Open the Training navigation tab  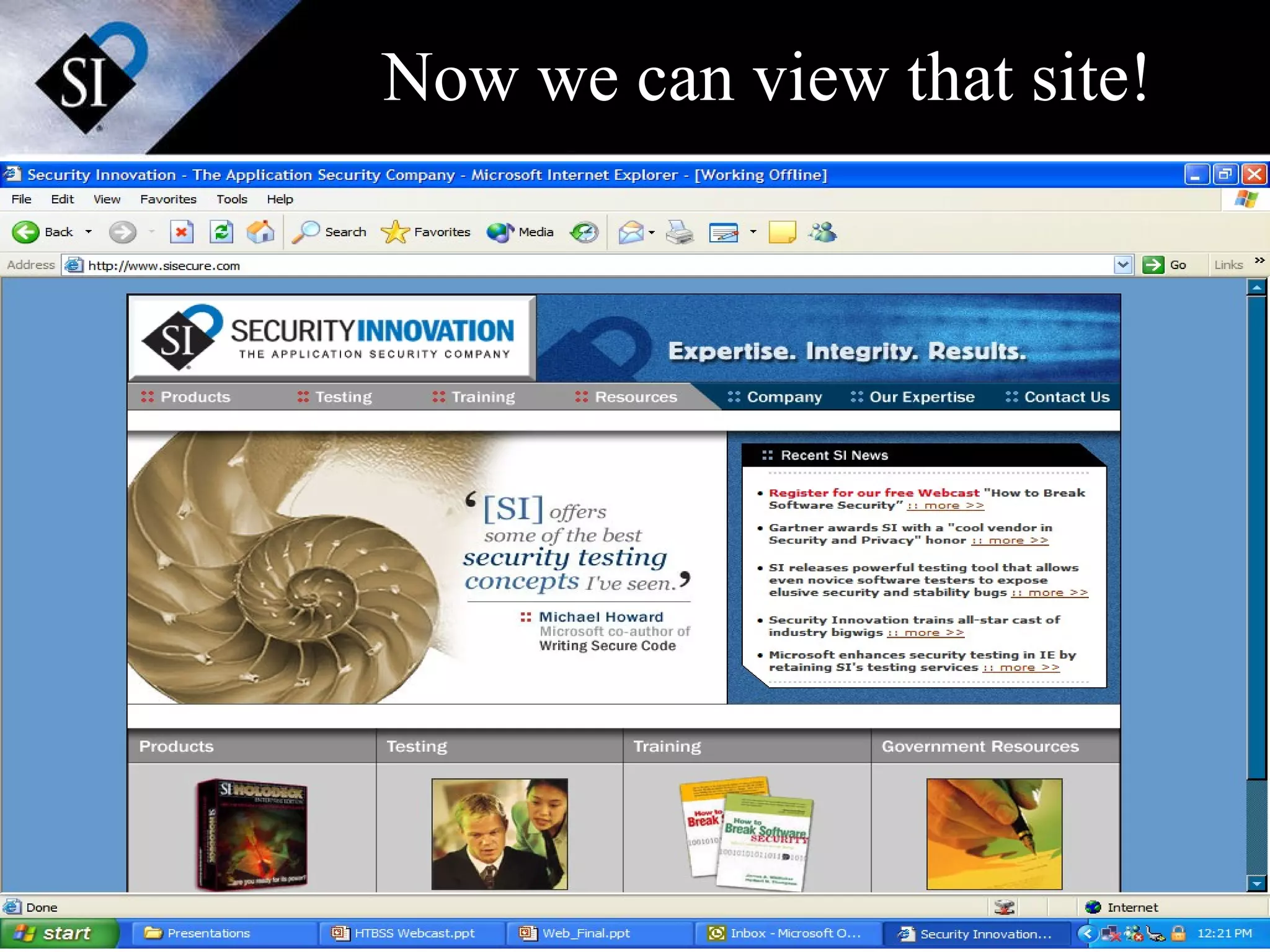474,397
